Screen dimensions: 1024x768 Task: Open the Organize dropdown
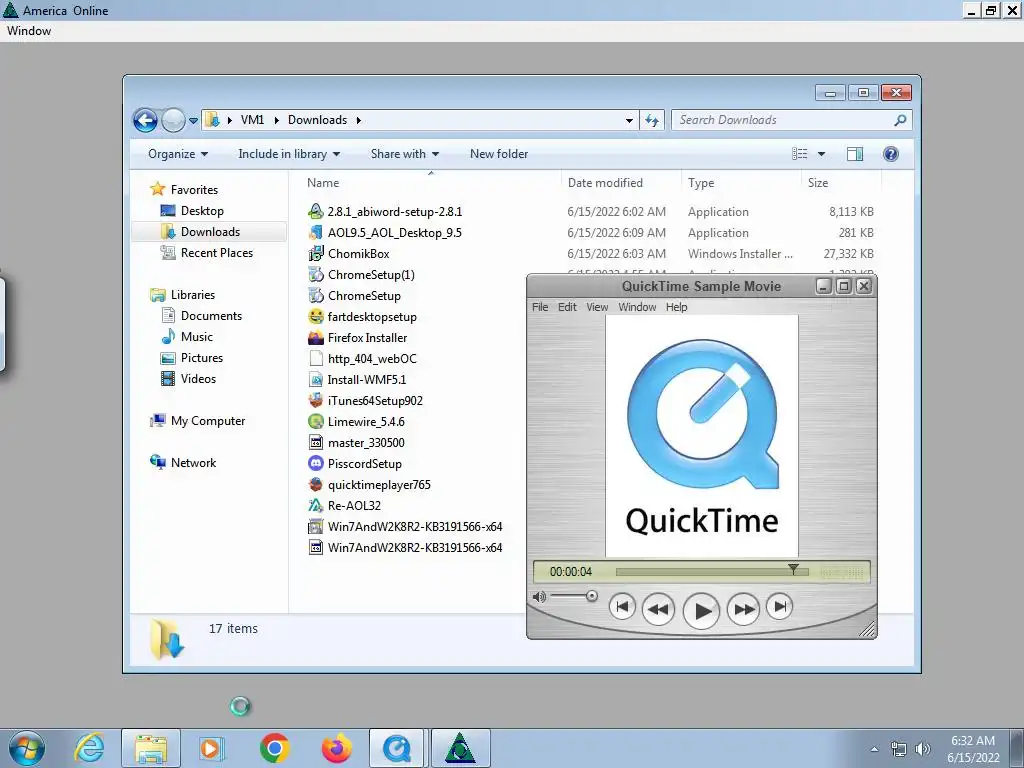coord(178,154)
